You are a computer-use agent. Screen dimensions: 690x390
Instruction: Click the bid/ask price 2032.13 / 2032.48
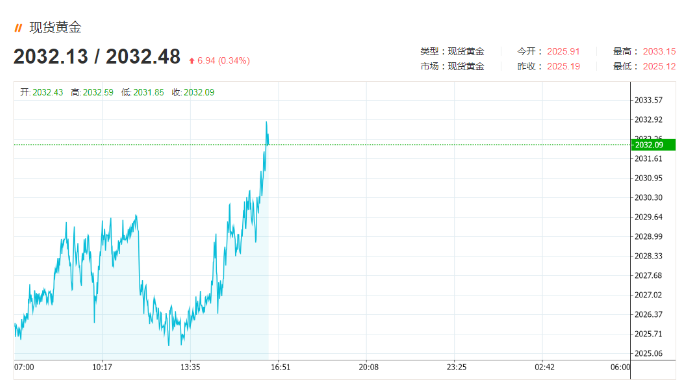(x=97, y=57)
